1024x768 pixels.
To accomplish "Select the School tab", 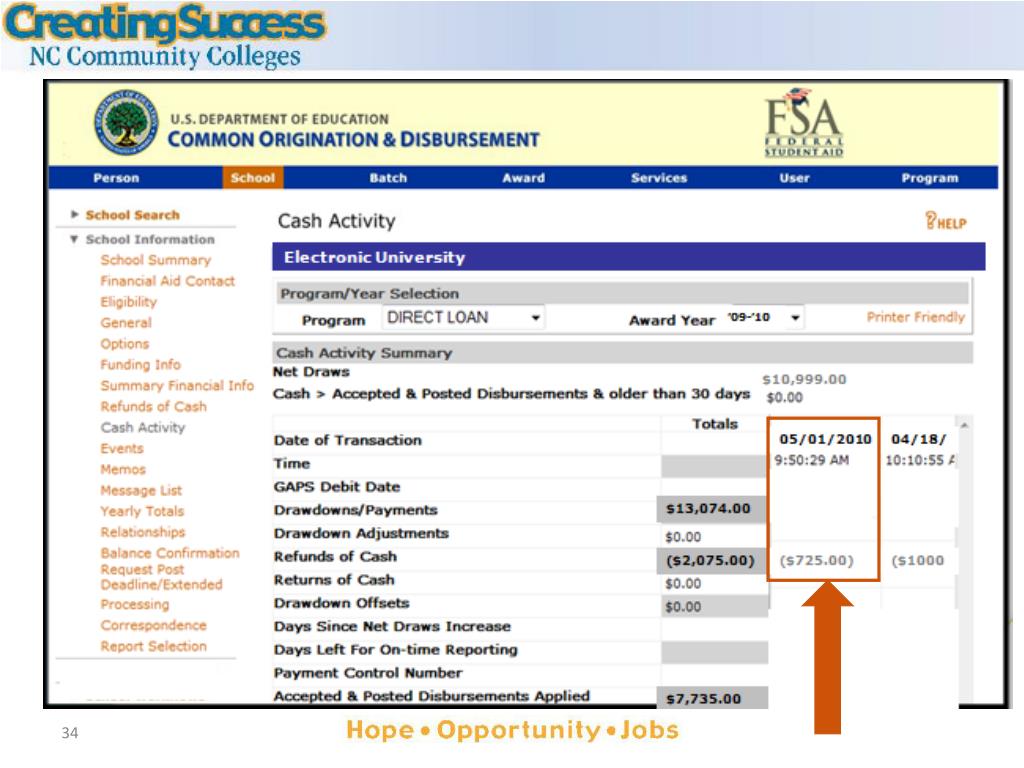I will pos(253,178).
